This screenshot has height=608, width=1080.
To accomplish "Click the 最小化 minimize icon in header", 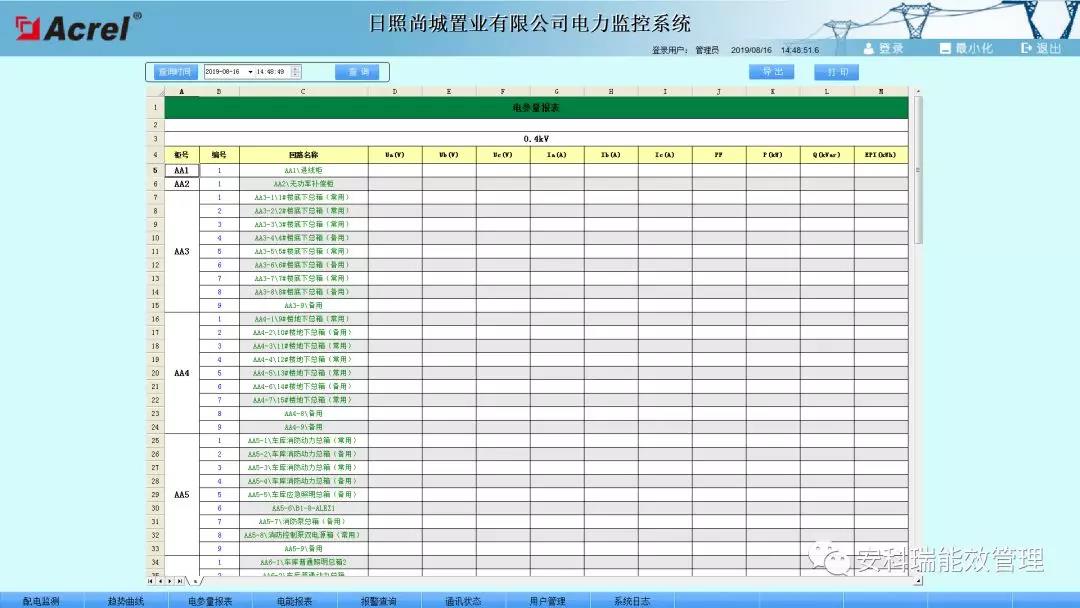I will [945, 48].
